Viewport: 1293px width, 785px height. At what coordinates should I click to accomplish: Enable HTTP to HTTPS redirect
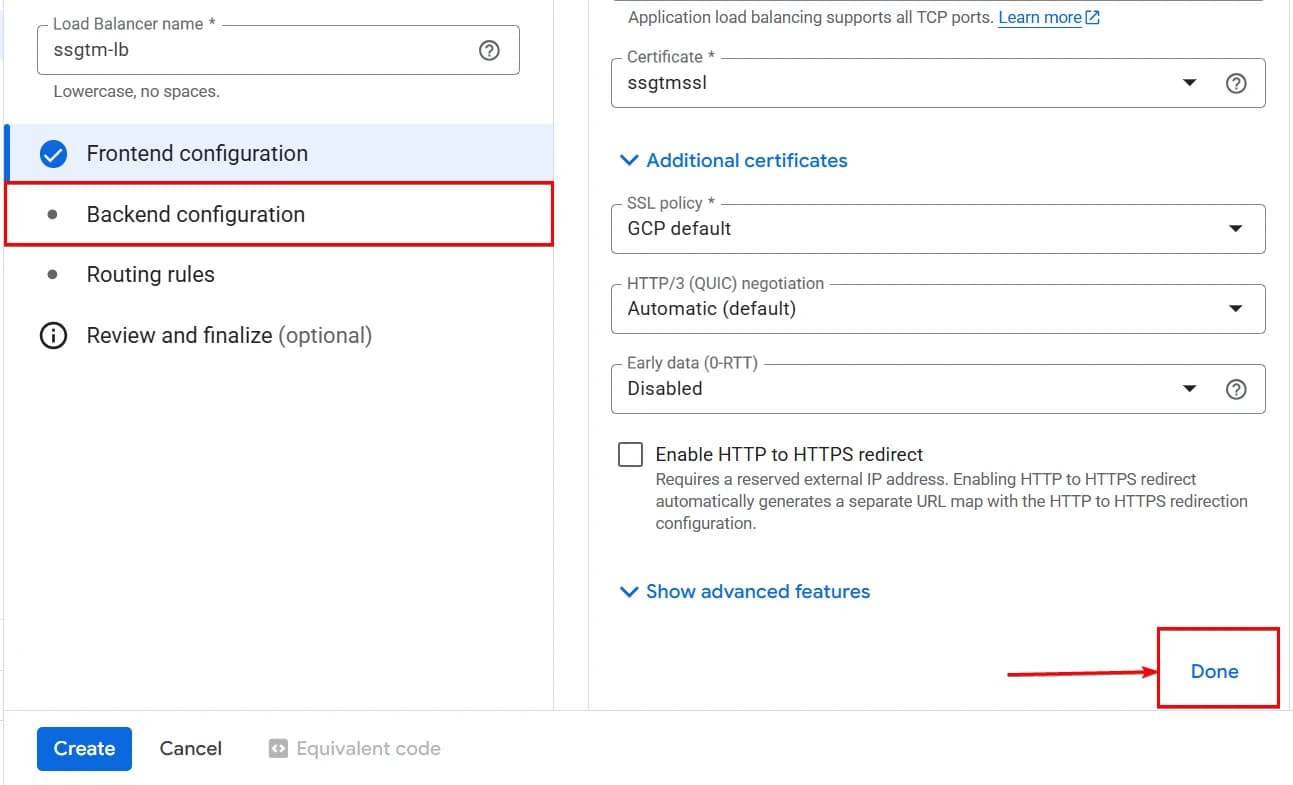click(630, 454)
